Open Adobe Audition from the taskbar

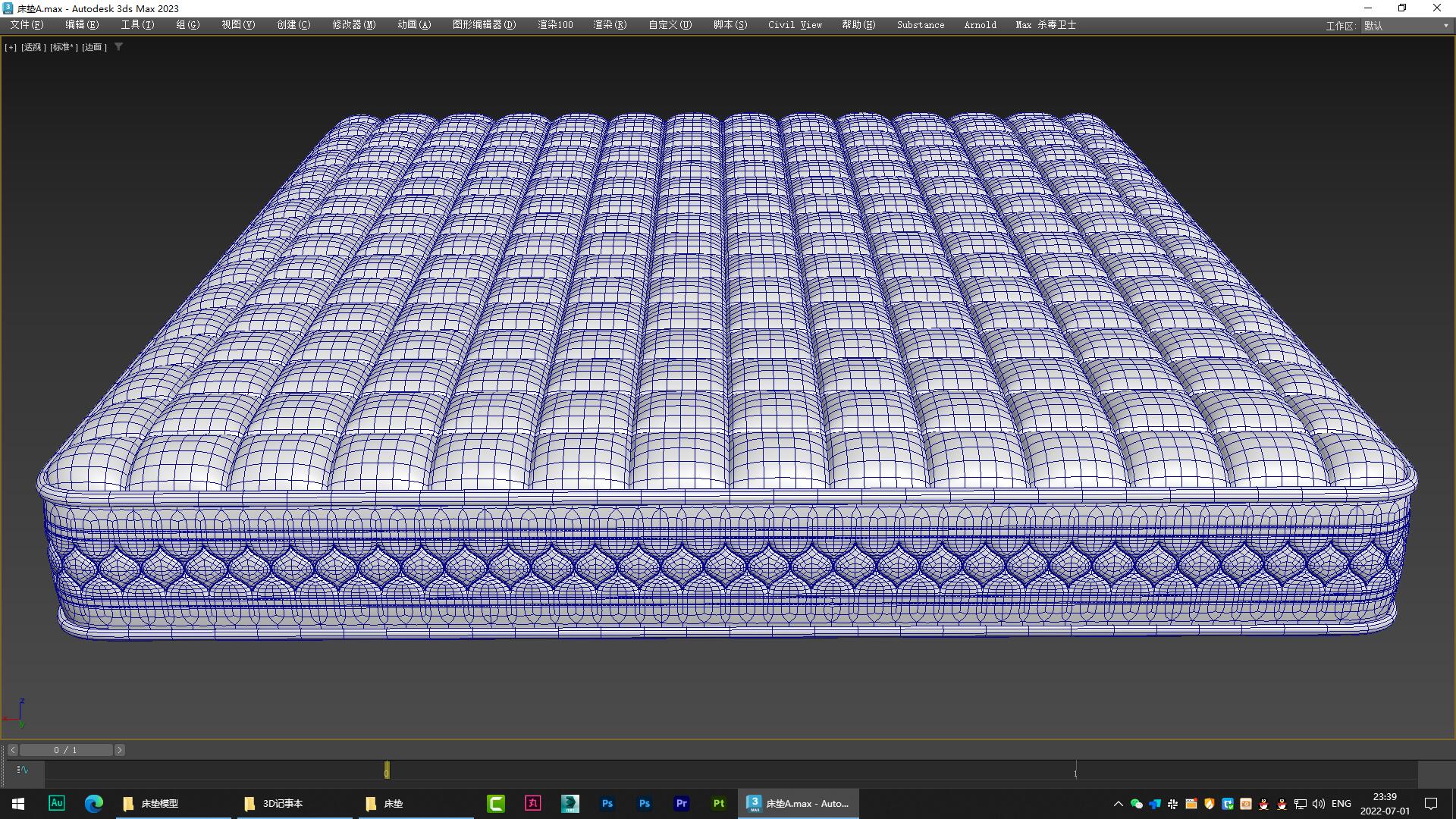point(57,803)
